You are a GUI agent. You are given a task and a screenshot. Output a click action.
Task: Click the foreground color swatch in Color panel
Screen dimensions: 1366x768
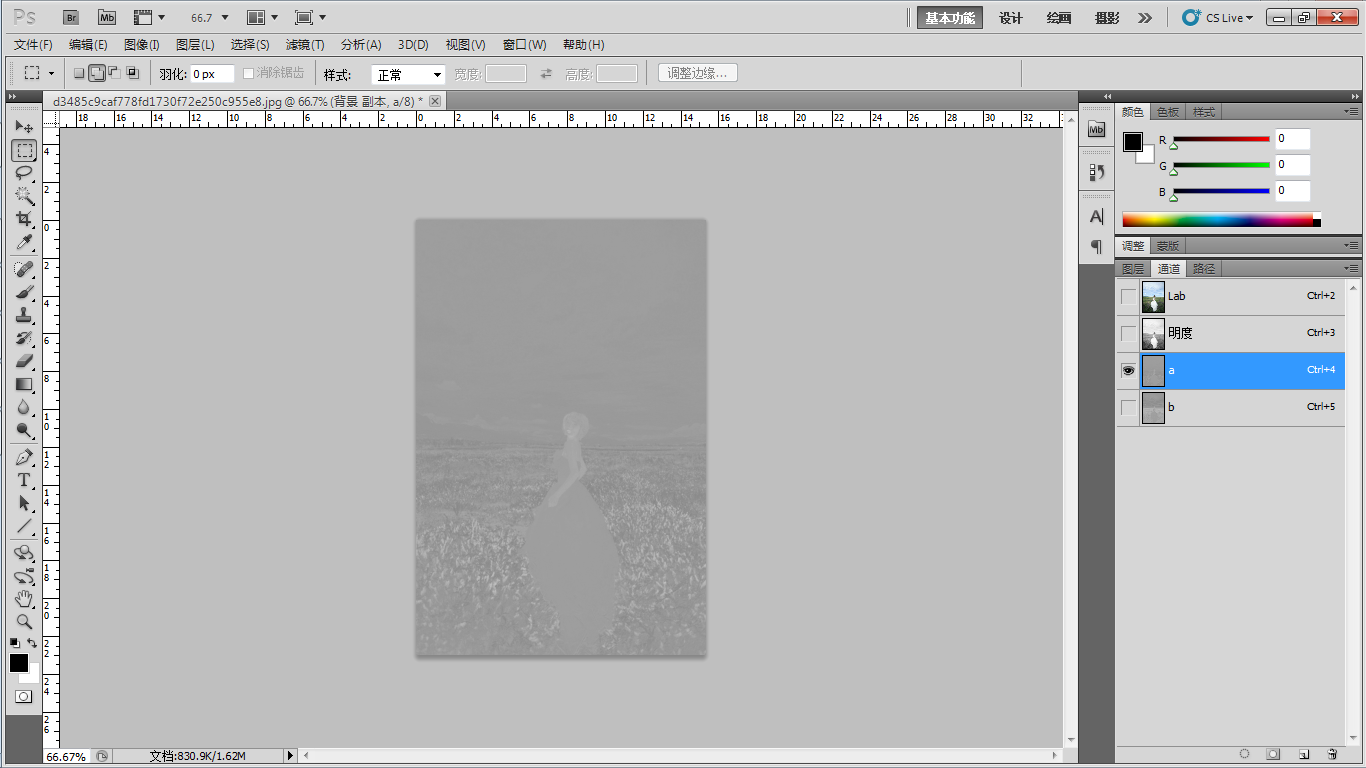1132,142
